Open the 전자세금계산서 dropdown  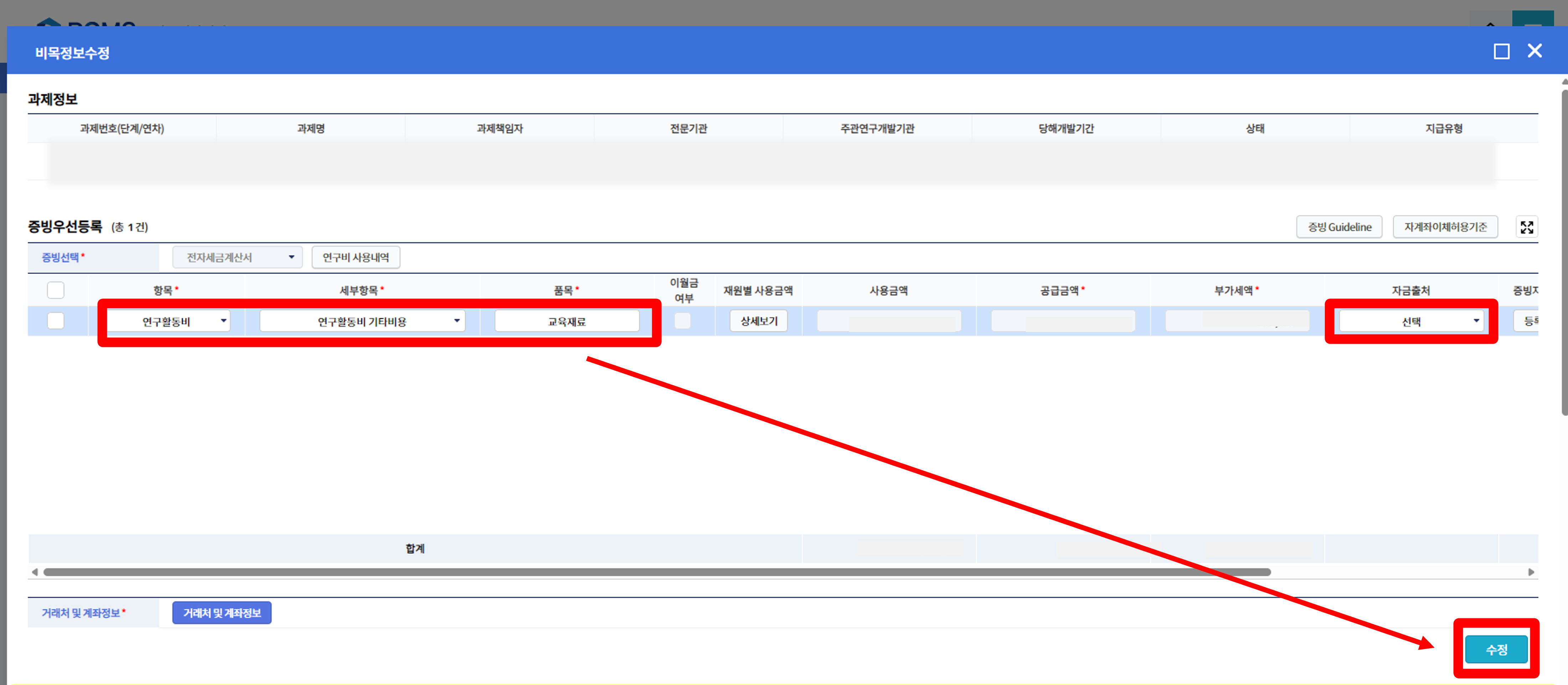coord(237,257)
